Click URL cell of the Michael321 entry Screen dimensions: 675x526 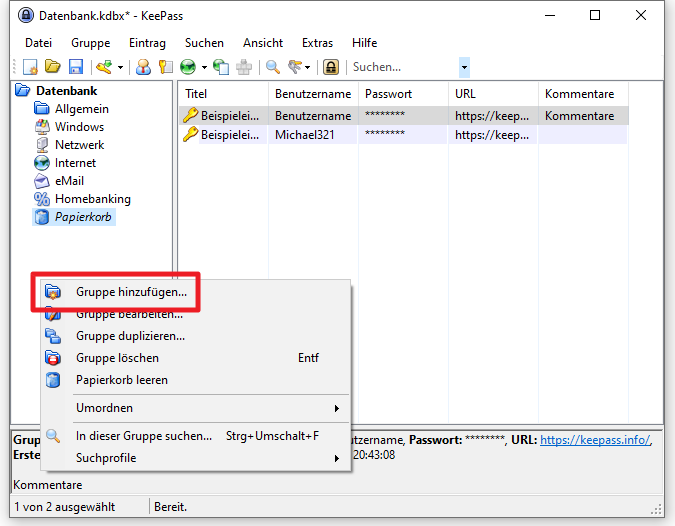(493, 135)
